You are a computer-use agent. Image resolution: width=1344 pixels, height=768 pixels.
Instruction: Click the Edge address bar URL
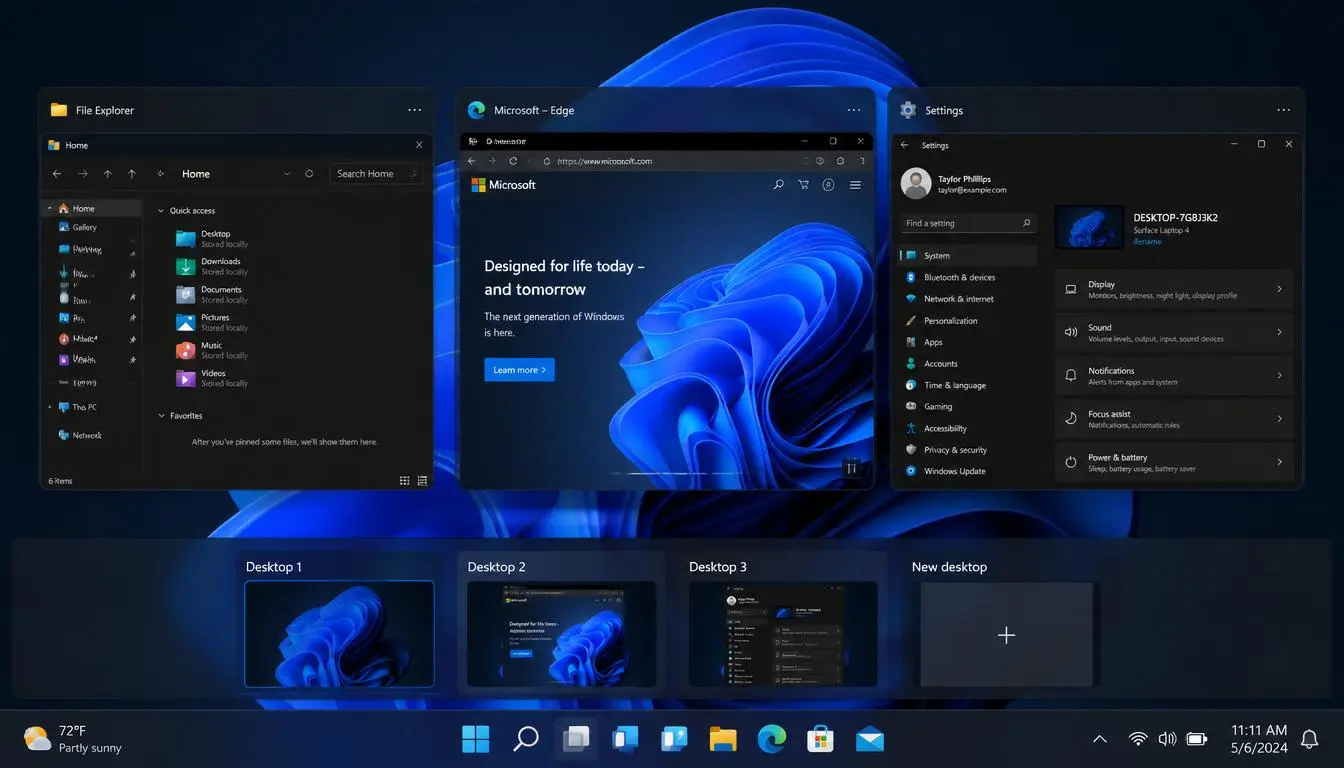(x=605, y=161)
